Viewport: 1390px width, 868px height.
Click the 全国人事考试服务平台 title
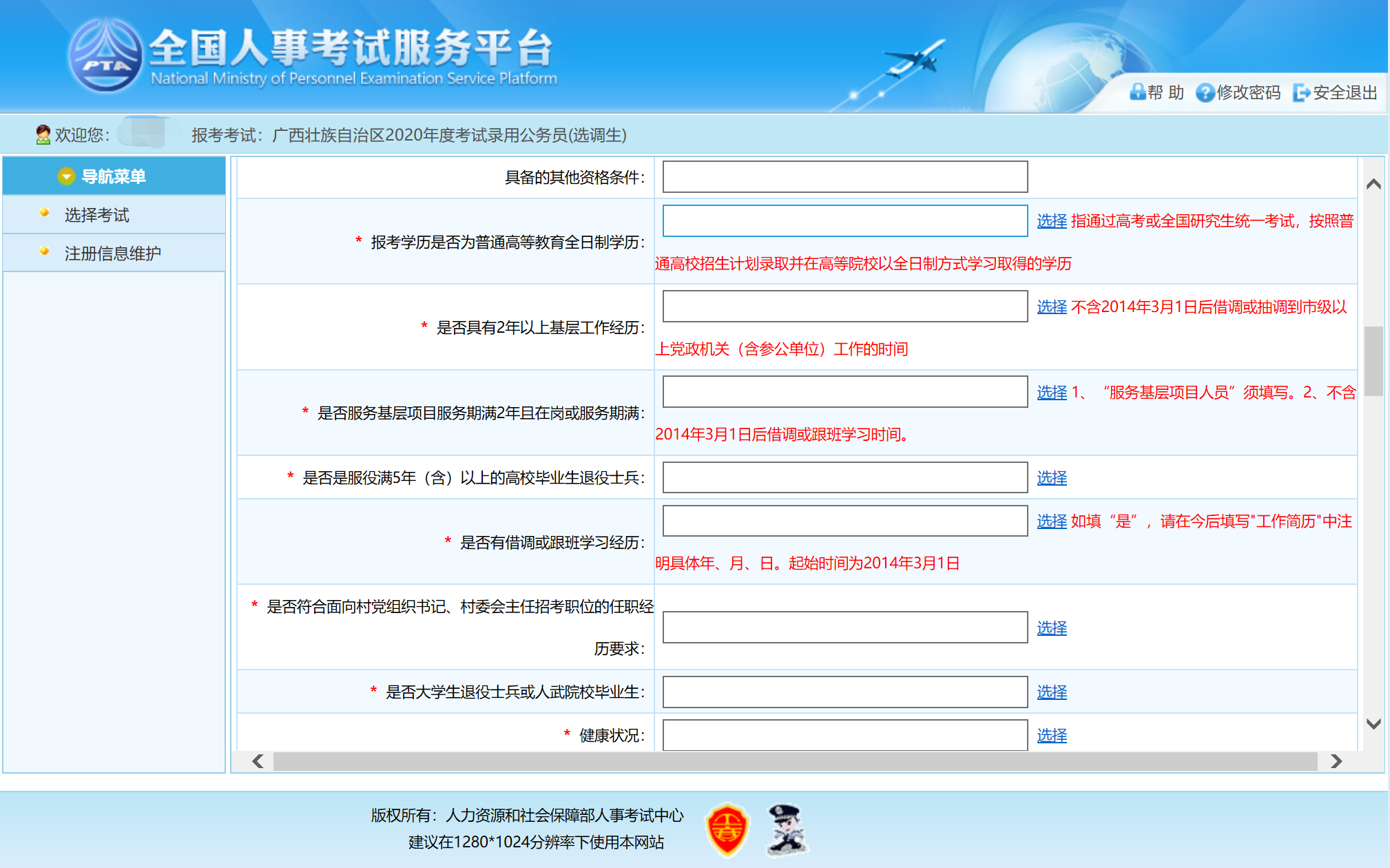click(351, 48)
